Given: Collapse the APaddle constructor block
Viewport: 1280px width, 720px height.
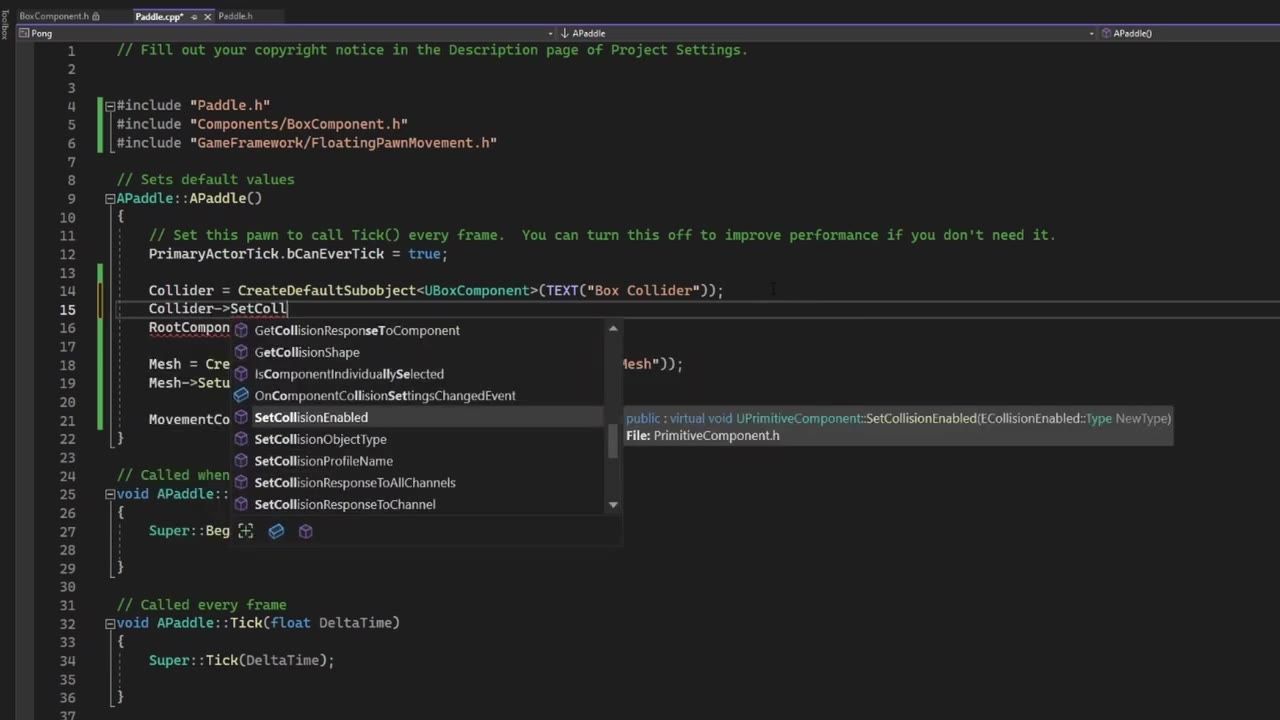Looking at the screenshot, I should [110, 198].
